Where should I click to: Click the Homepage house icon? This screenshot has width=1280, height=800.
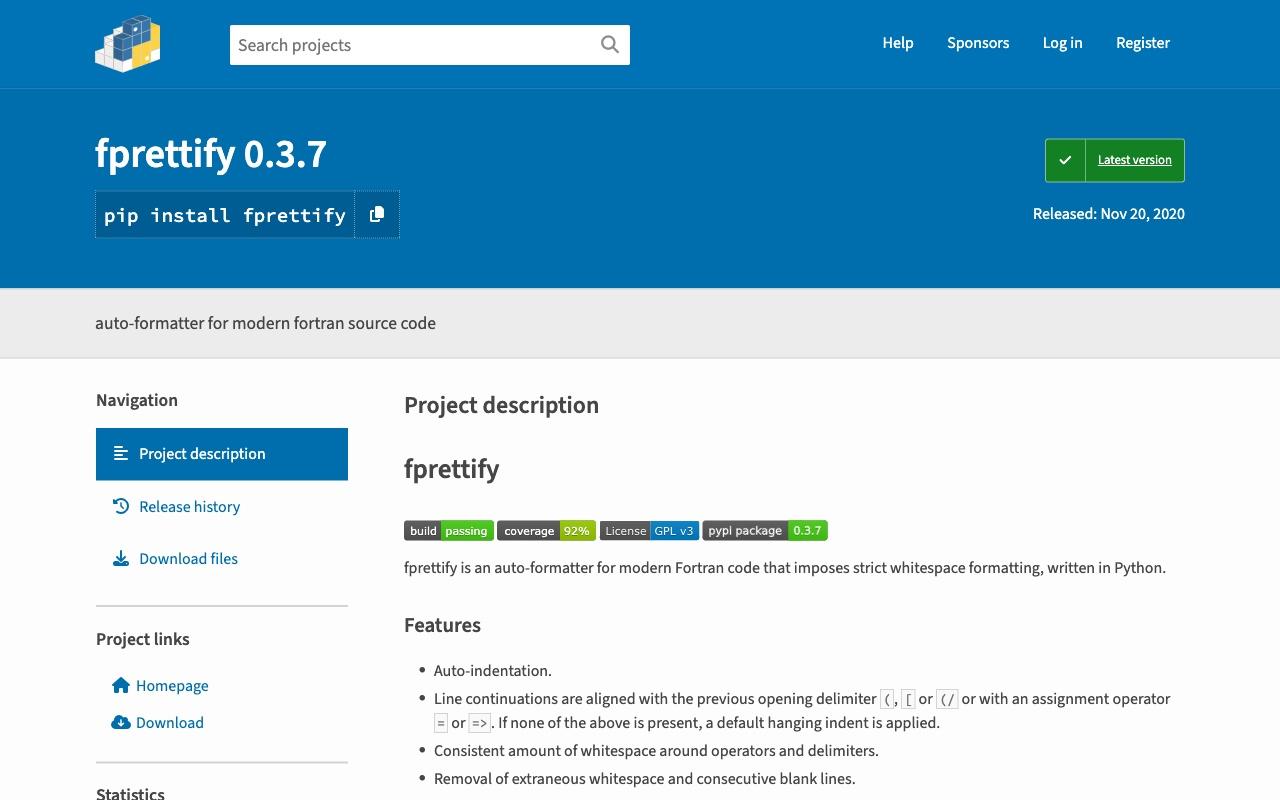click(x=121, y=685)
